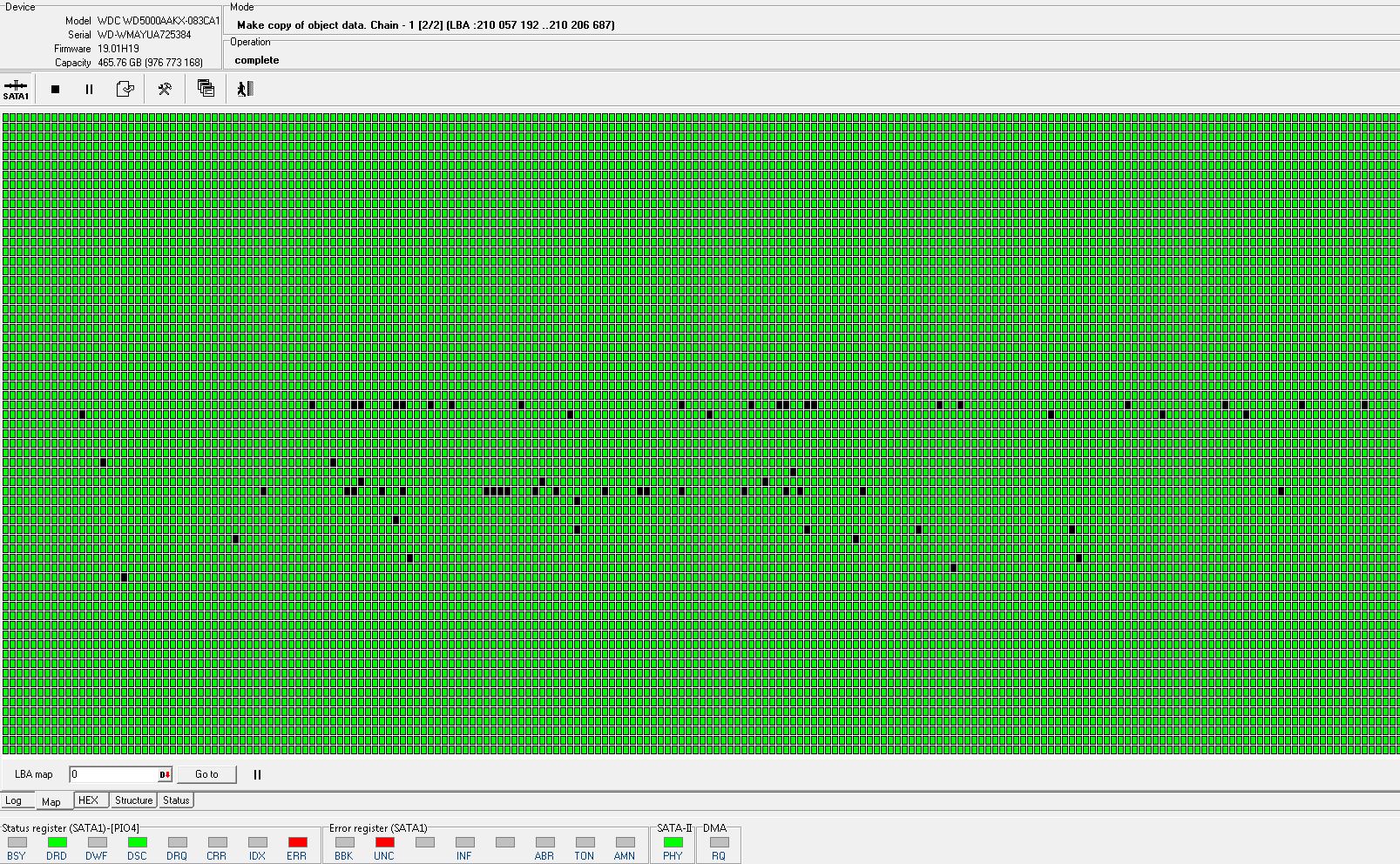Switch to the Log tab

point(14,800)
